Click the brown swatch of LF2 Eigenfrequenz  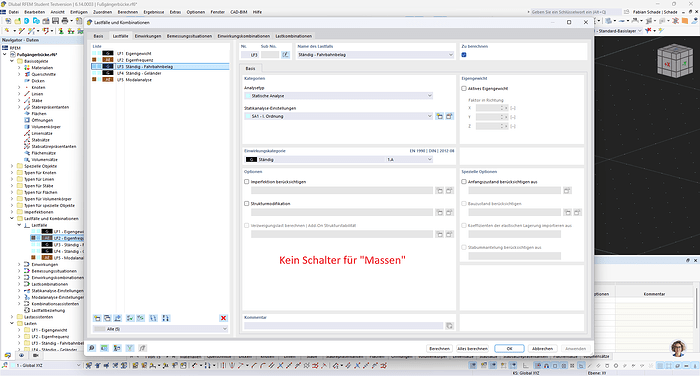coord(108,60)
